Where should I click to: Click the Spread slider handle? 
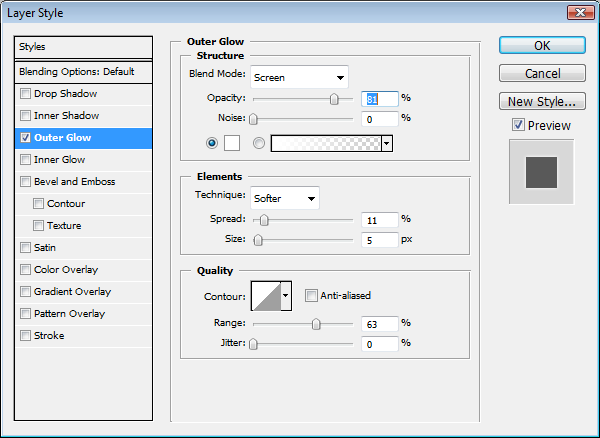click(264, 220)
